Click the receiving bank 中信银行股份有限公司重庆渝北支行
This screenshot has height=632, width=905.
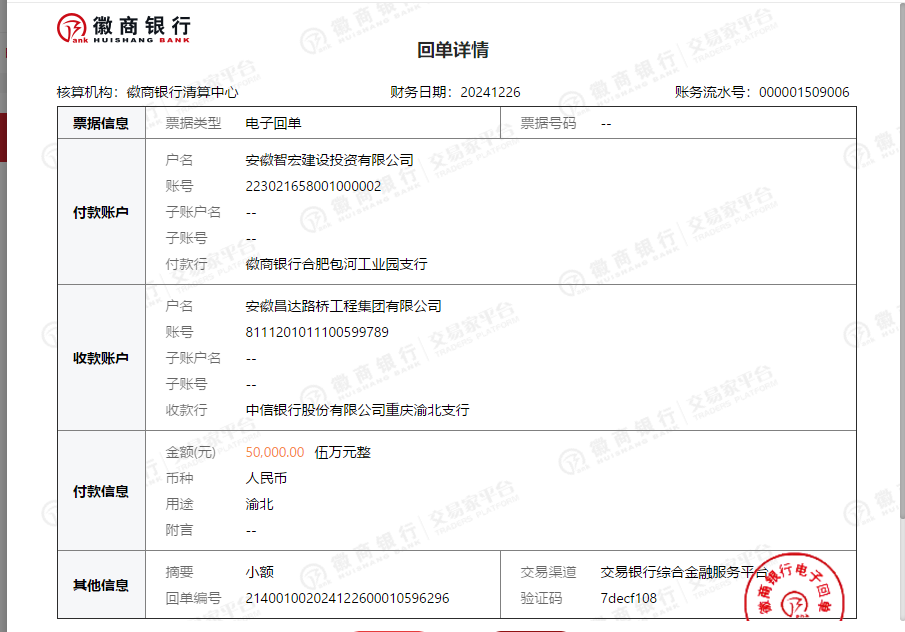click(x=357, y=410)
